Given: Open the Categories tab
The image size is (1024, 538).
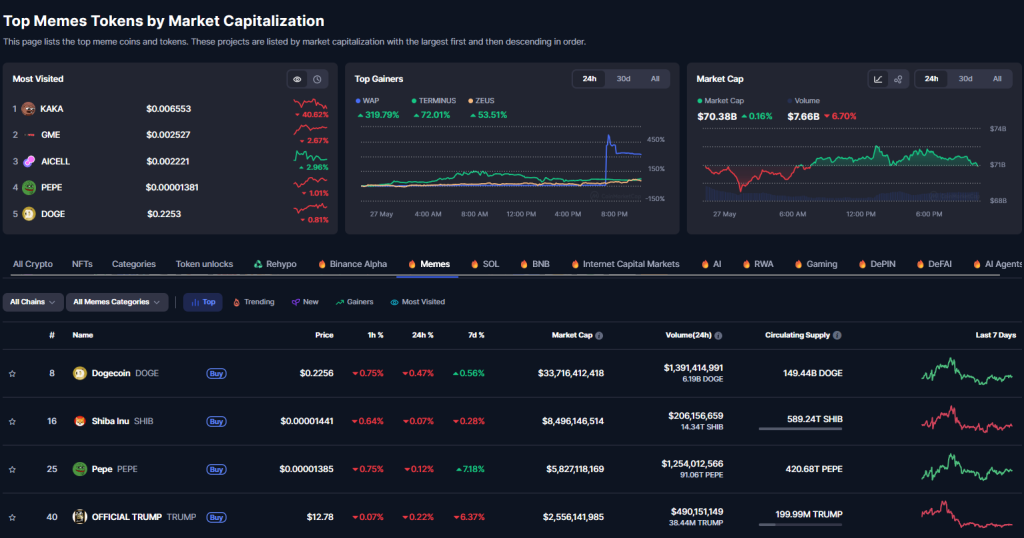Looking at the screenshot, I should [134, 264].
